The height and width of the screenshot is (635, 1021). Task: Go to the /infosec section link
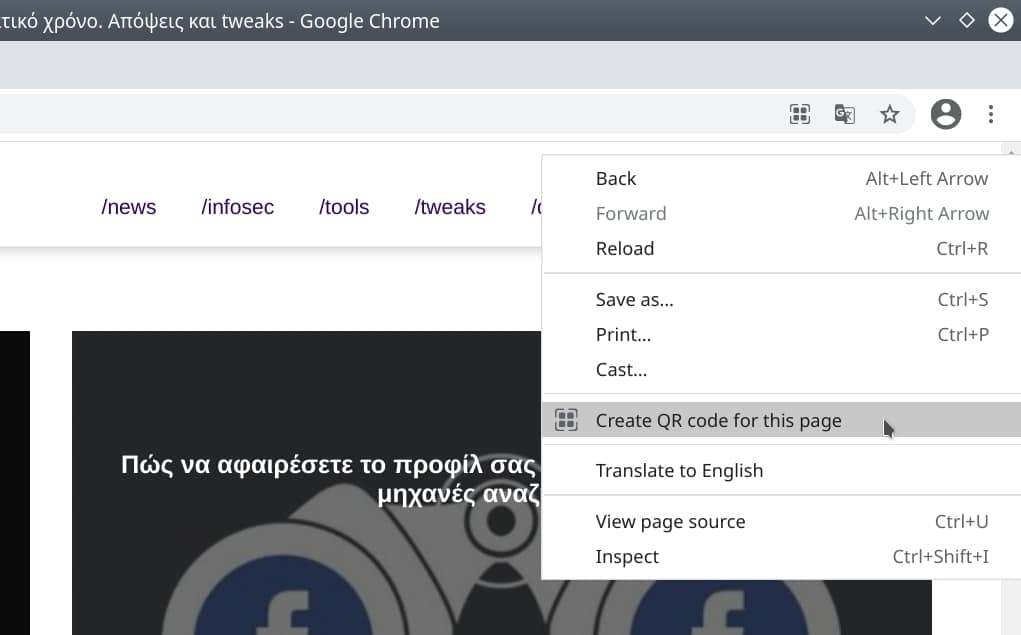pos(237,208)
